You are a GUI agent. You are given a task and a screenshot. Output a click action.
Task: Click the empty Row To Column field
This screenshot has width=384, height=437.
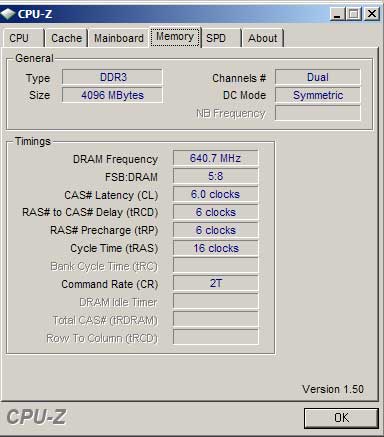pos(216,338)
